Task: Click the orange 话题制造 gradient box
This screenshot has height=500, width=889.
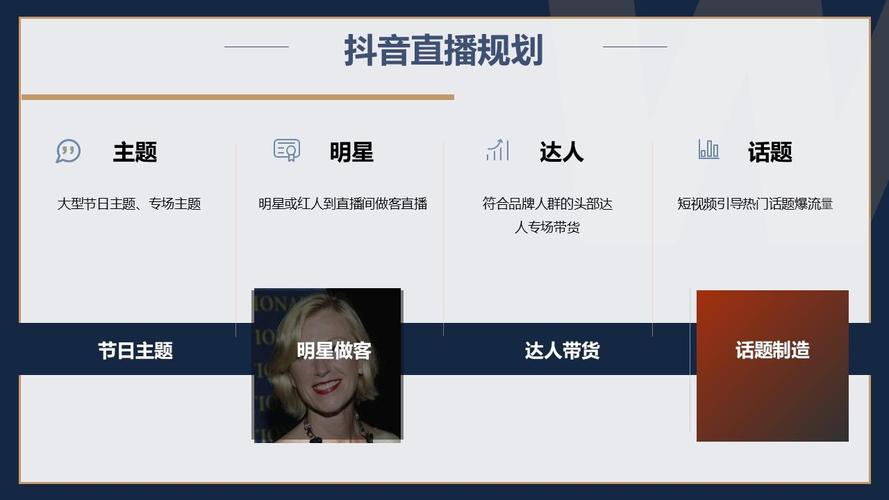Action: tap(772, 366)
